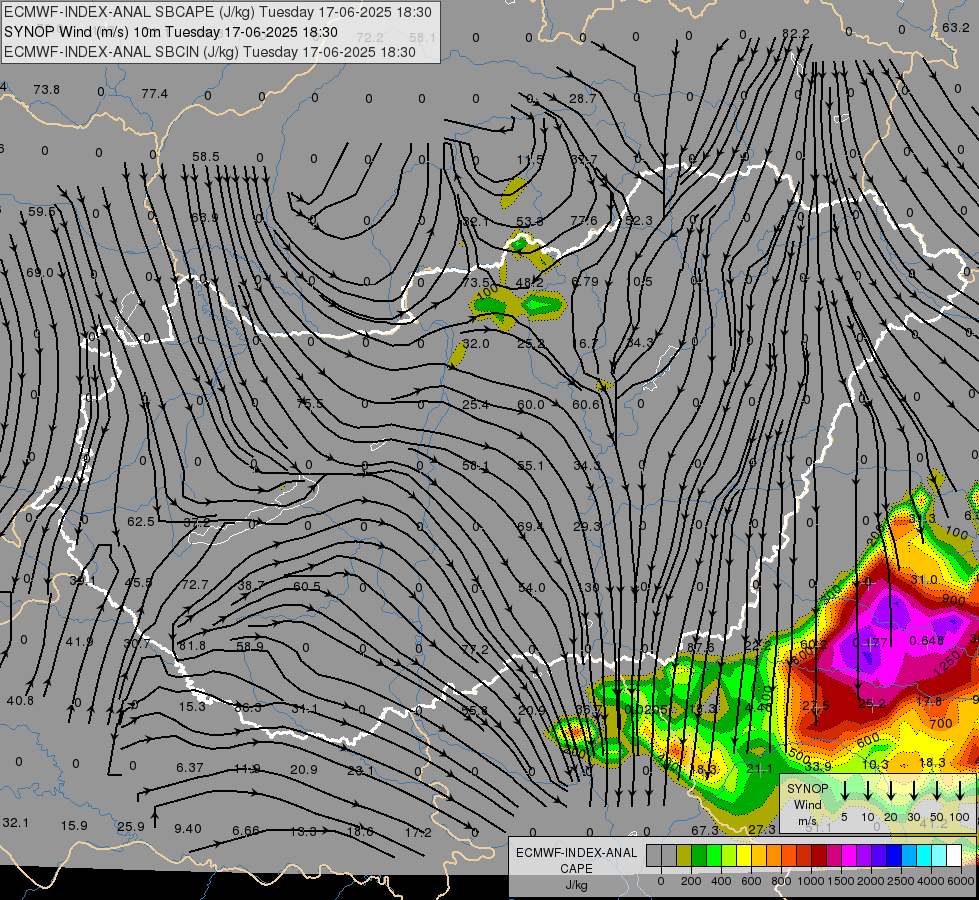Click the '27.5' value in dark red area
Viewport: 979px width, 900px height.
point(816,705)
